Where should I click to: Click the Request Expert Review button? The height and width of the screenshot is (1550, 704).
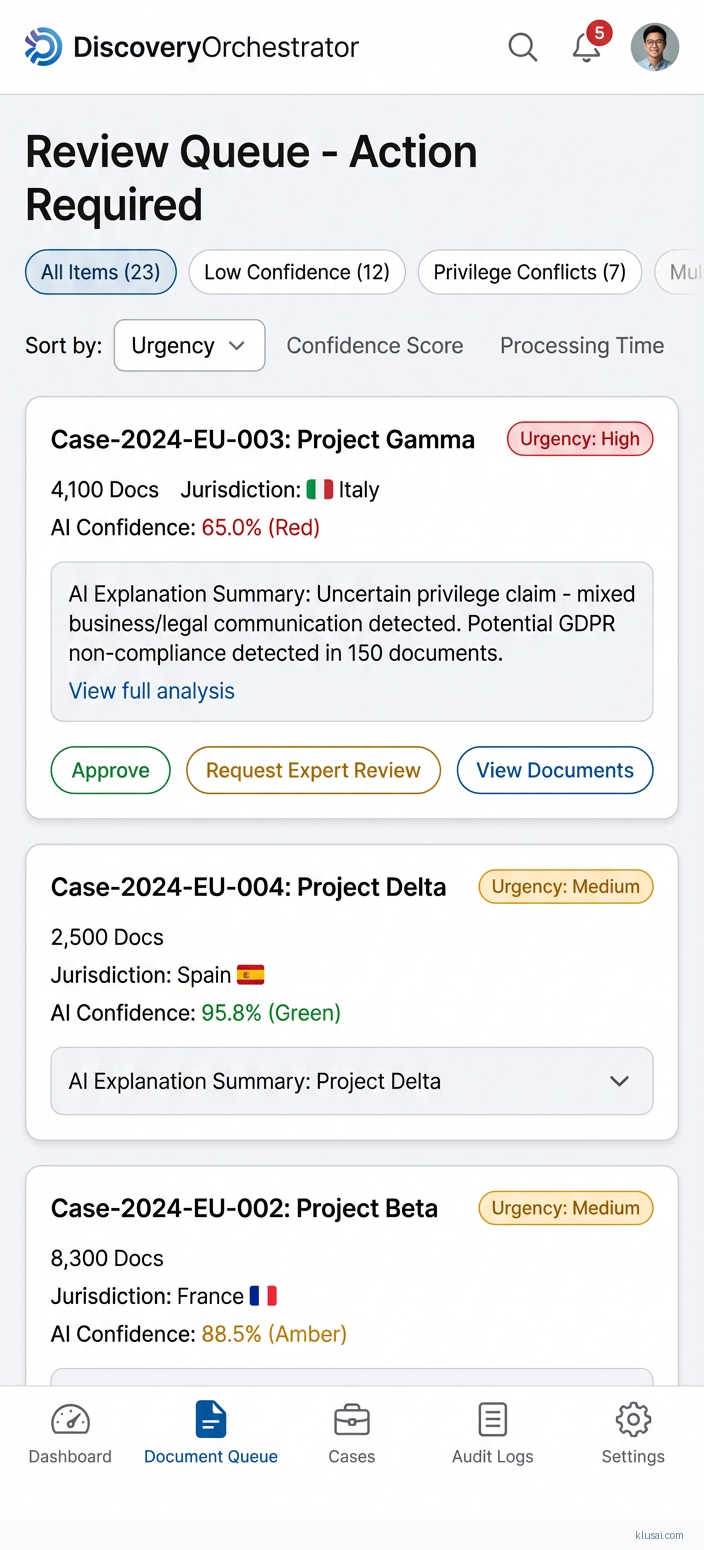(x=313, y=770)
